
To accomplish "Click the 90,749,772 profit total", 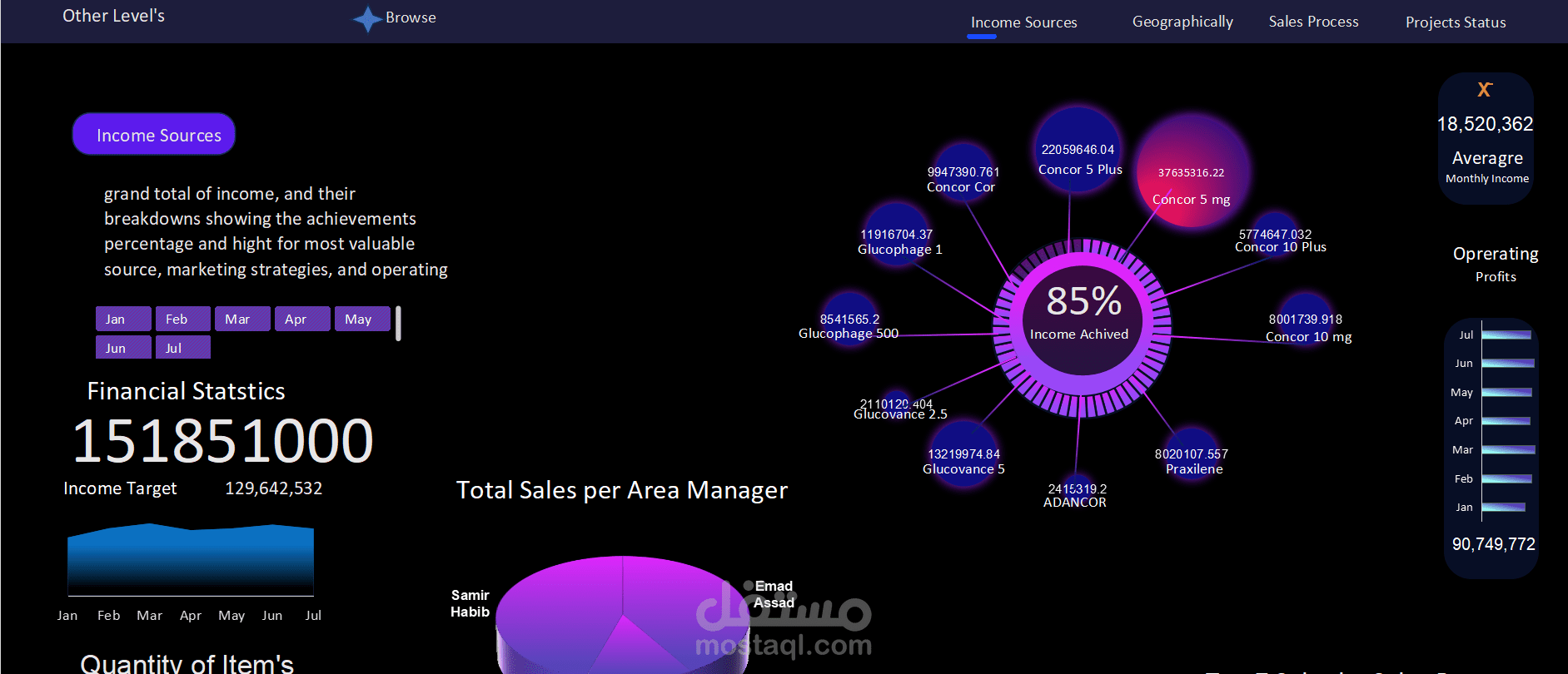I will point(1493,544).
